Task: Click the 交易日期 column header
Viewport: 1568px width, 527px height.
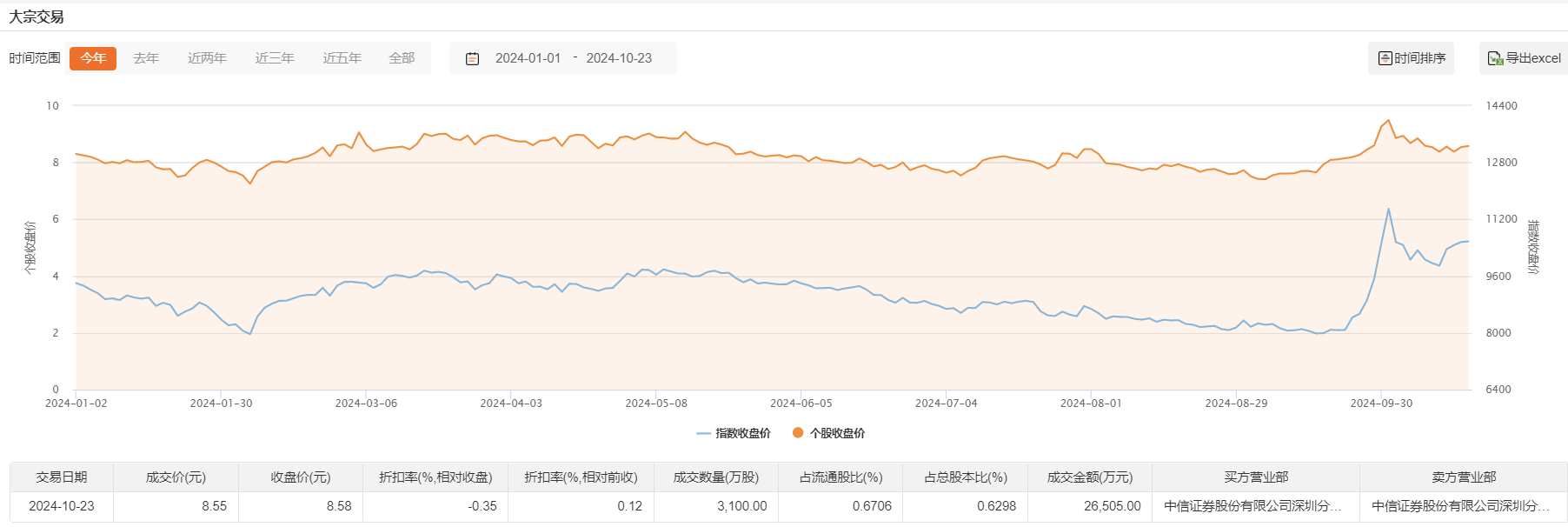Action: [62, 477]
